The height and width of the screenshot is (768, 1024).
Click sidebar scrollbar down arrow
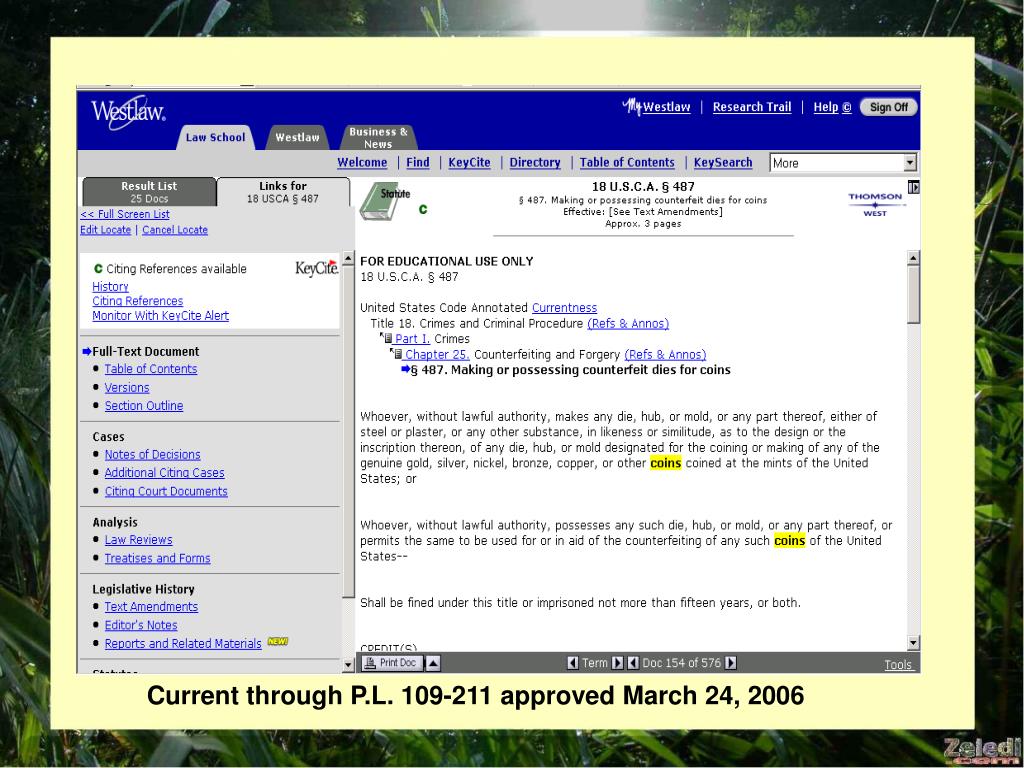tap(349, 665)
